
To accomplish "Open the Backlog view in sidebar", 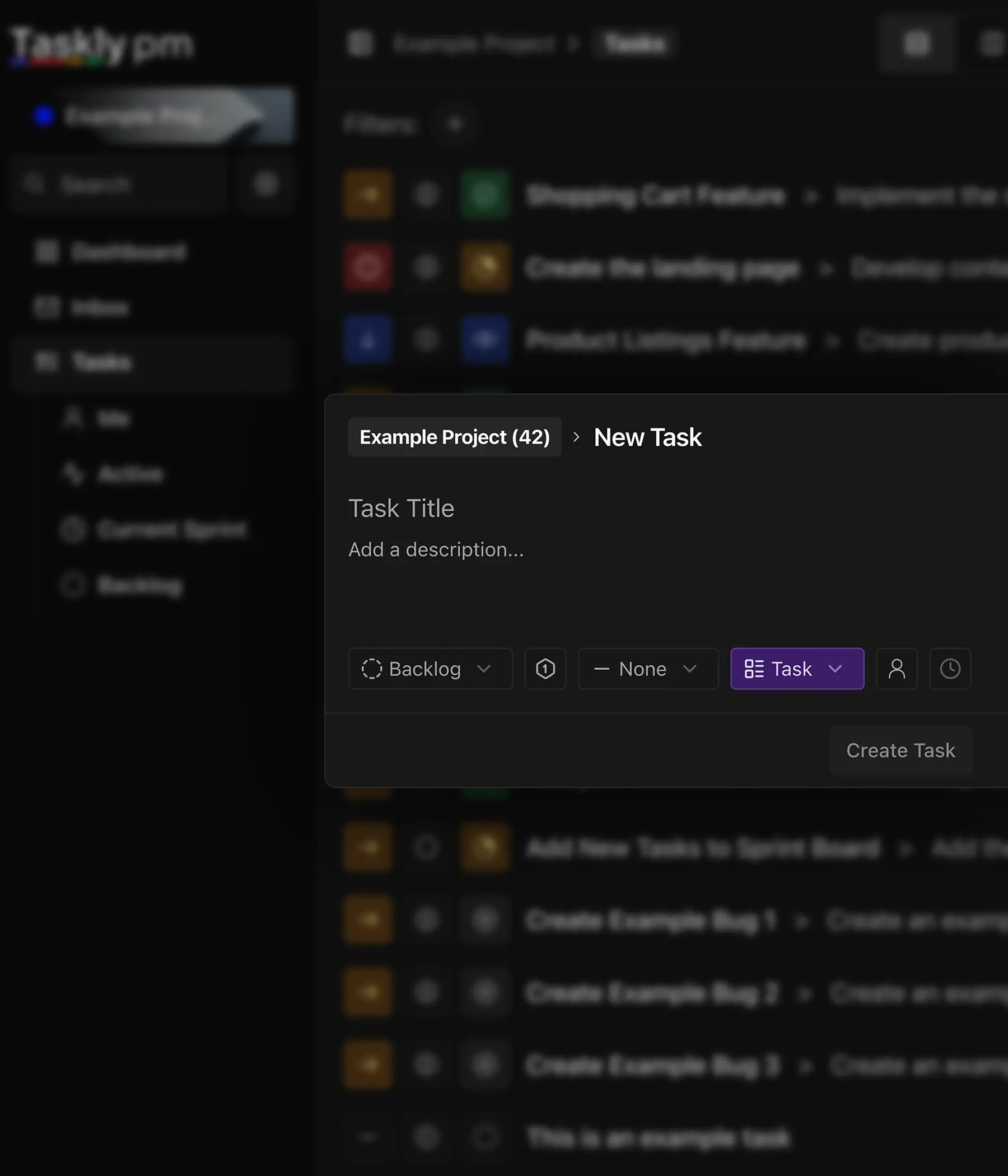I will (x=122, y=585).
